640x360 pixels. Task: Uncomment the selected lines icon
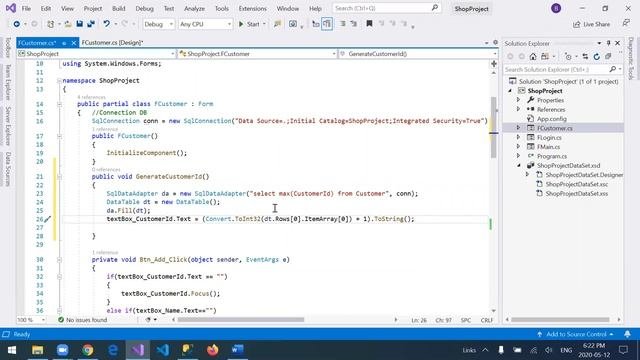[354, 24]
